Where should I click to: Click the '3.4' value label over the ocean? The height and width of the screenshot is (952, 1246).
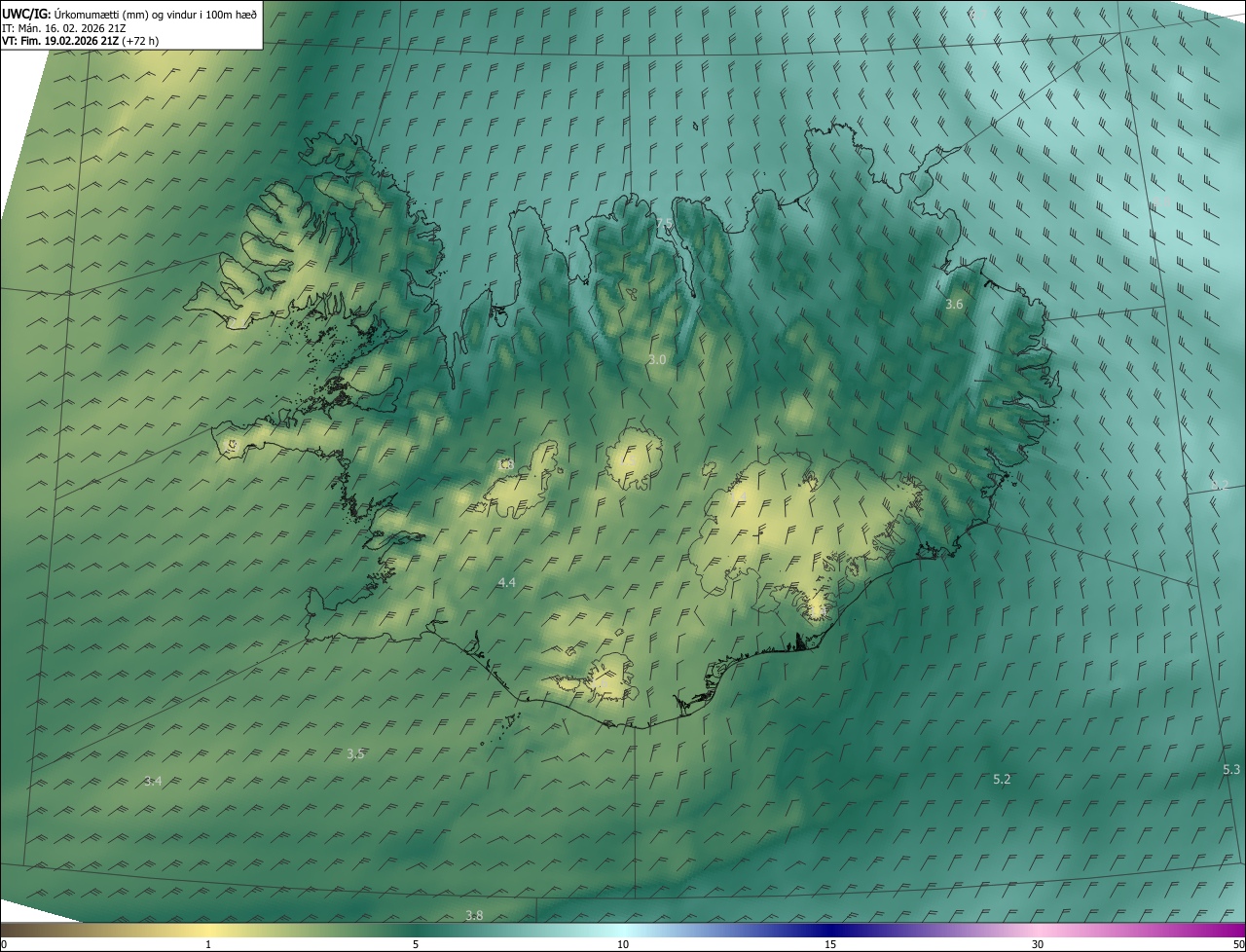click(x=153, y=781)
